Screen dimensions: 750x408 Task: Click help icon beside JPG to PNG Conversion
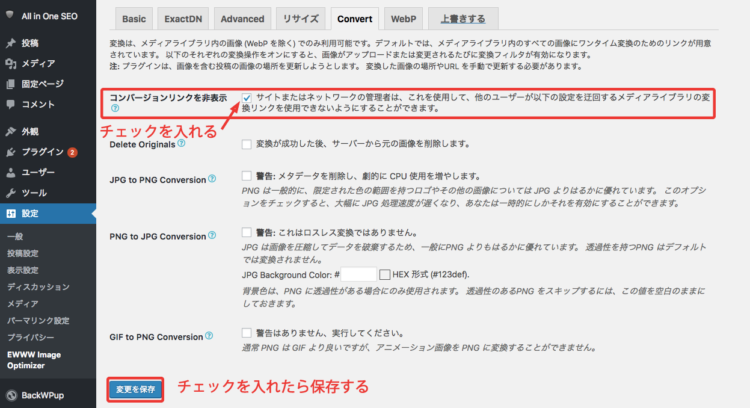pos(212,178)
